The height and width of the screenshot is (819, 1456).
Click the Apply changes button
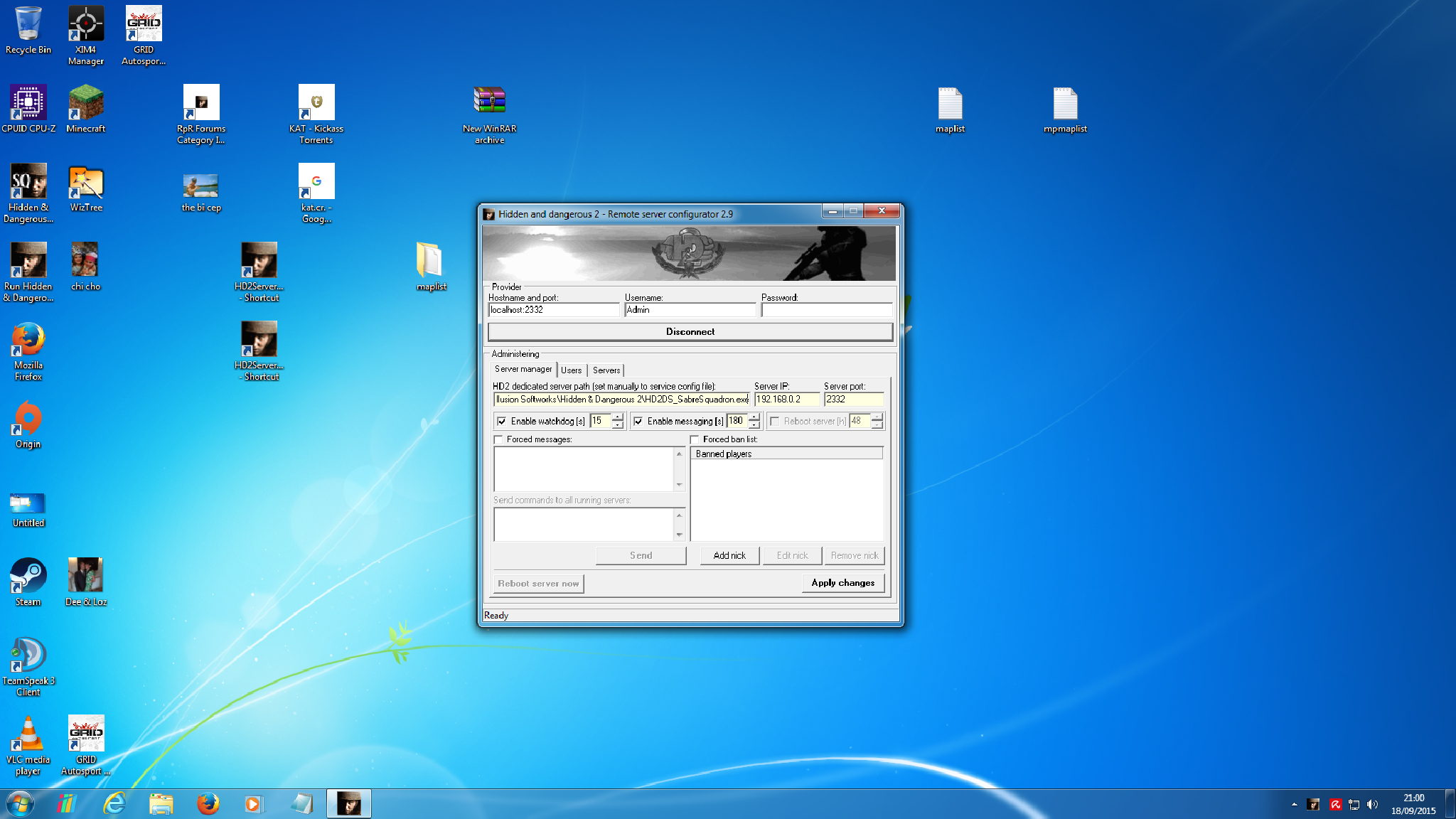tap(842, 583)
